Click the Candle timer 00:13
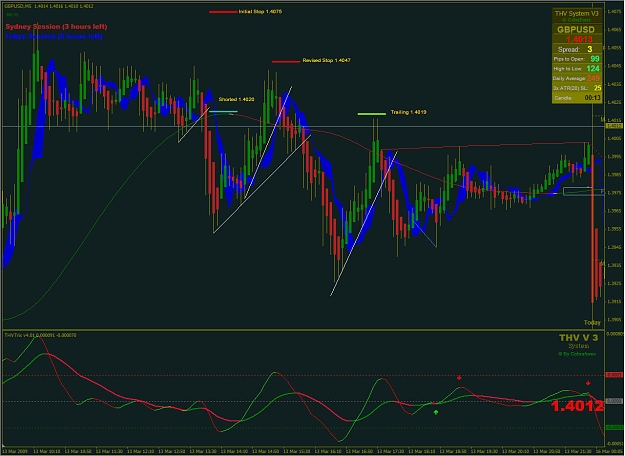Image resolution: width=625 pixels, height=456 pixels. (592, 98)
